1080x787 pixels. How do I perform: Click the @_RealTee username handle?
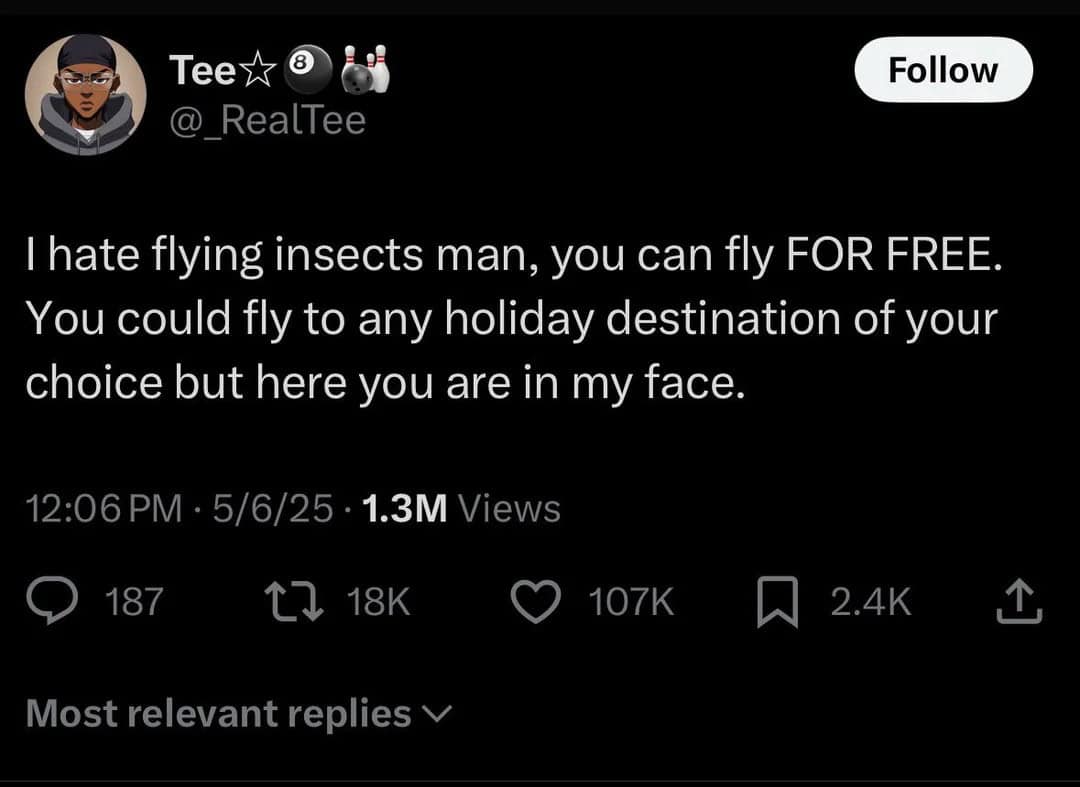point(267,120)
